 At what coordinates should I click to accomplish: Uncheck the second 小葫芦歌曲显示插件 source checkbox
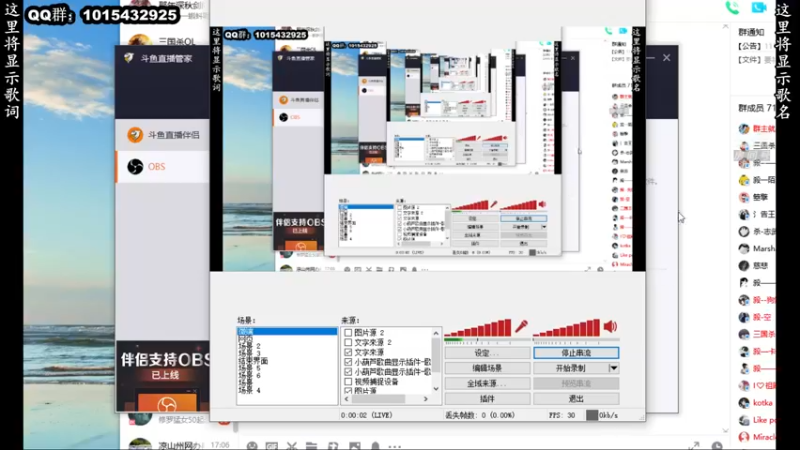pos(348,371)
